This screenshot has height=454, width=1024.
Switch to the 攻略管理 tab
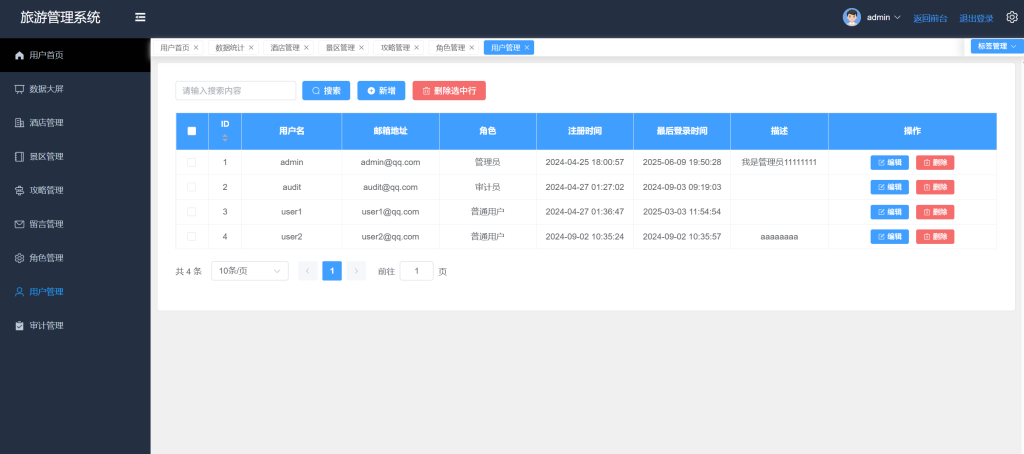tap(395, 48)
